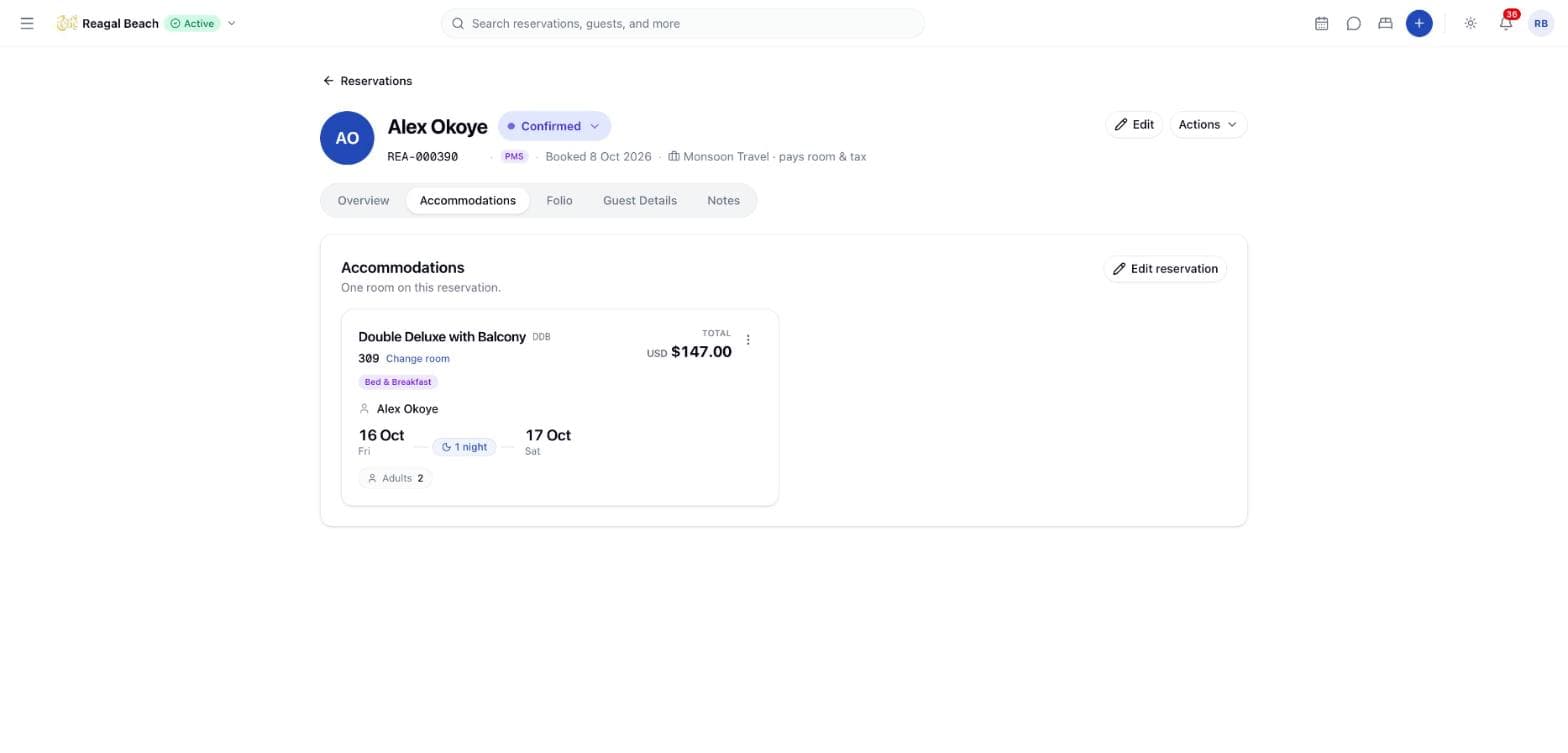This screenshot has width=1568, height=753.
Task: Open the Guest Details tab
Action: click(639, 201)
